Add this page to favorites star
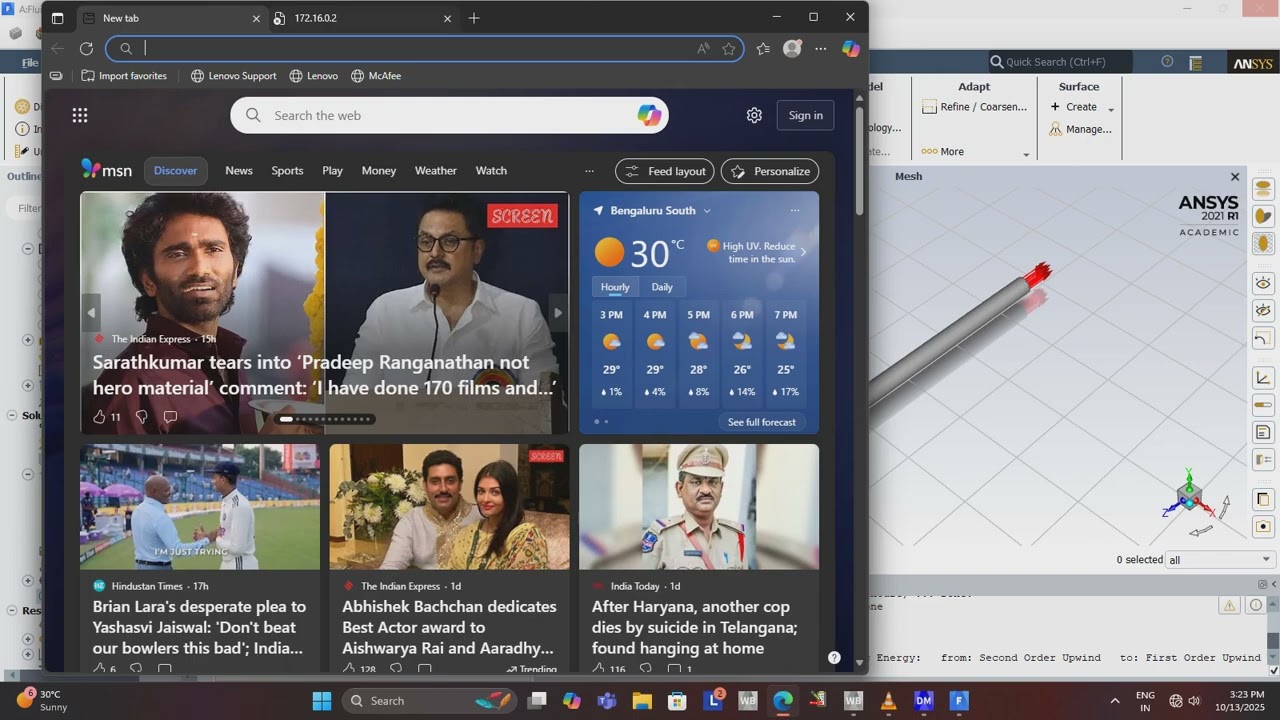Viewport: 1280px width, 720px height. pos(729,48)
